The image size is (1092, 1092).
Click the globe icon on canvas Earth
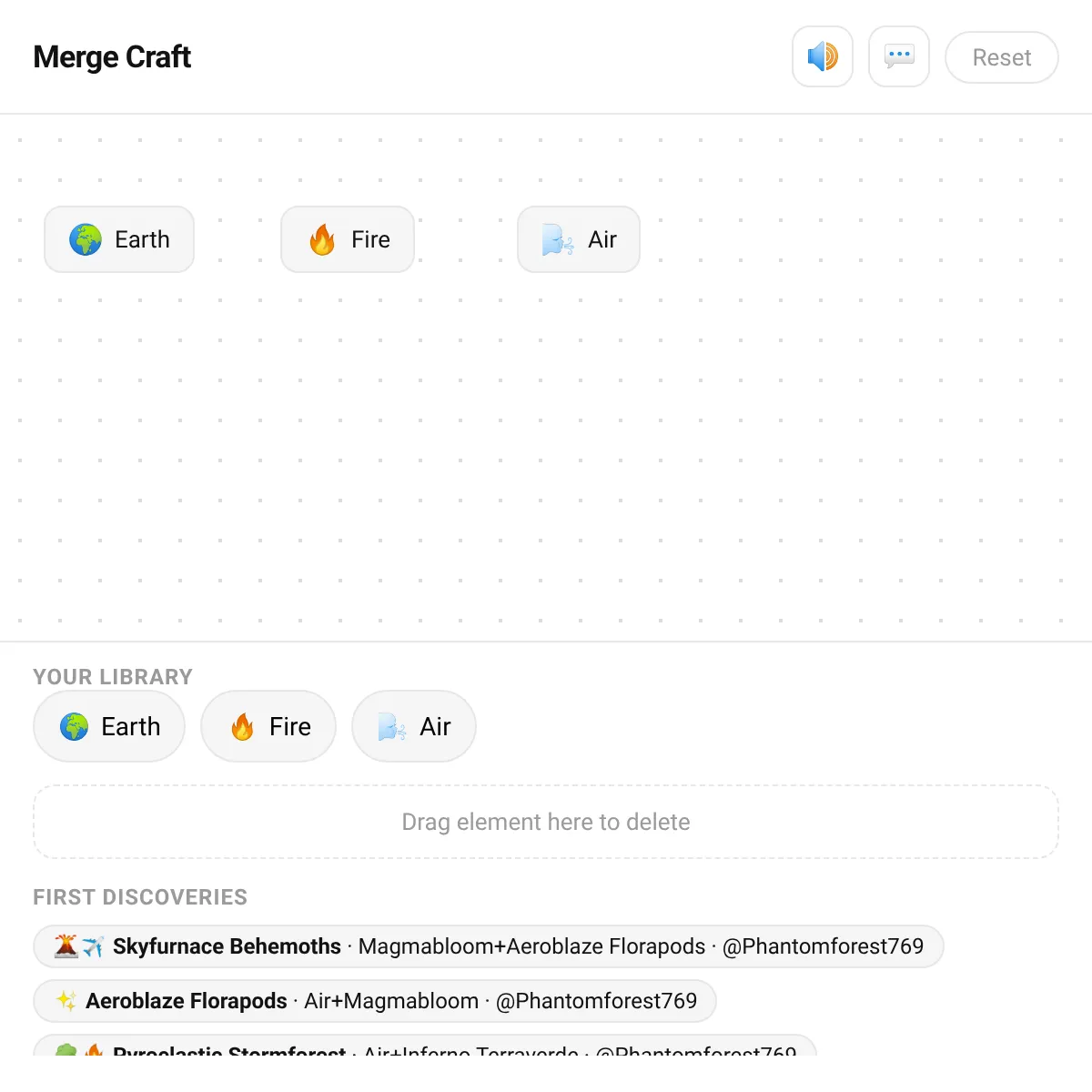[86, 239]
